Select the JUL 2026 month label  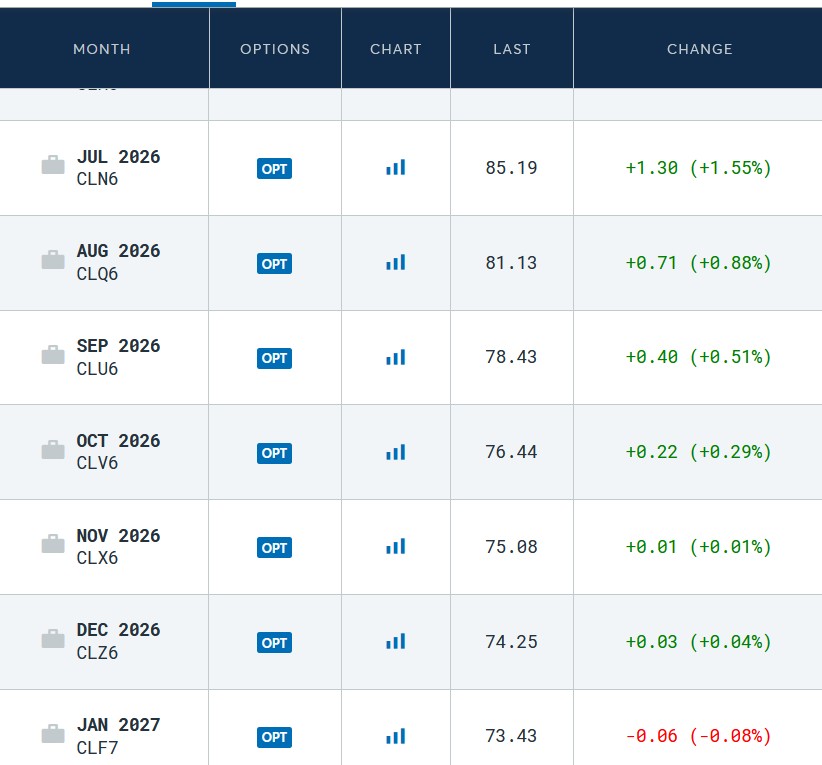pos(118,157)
